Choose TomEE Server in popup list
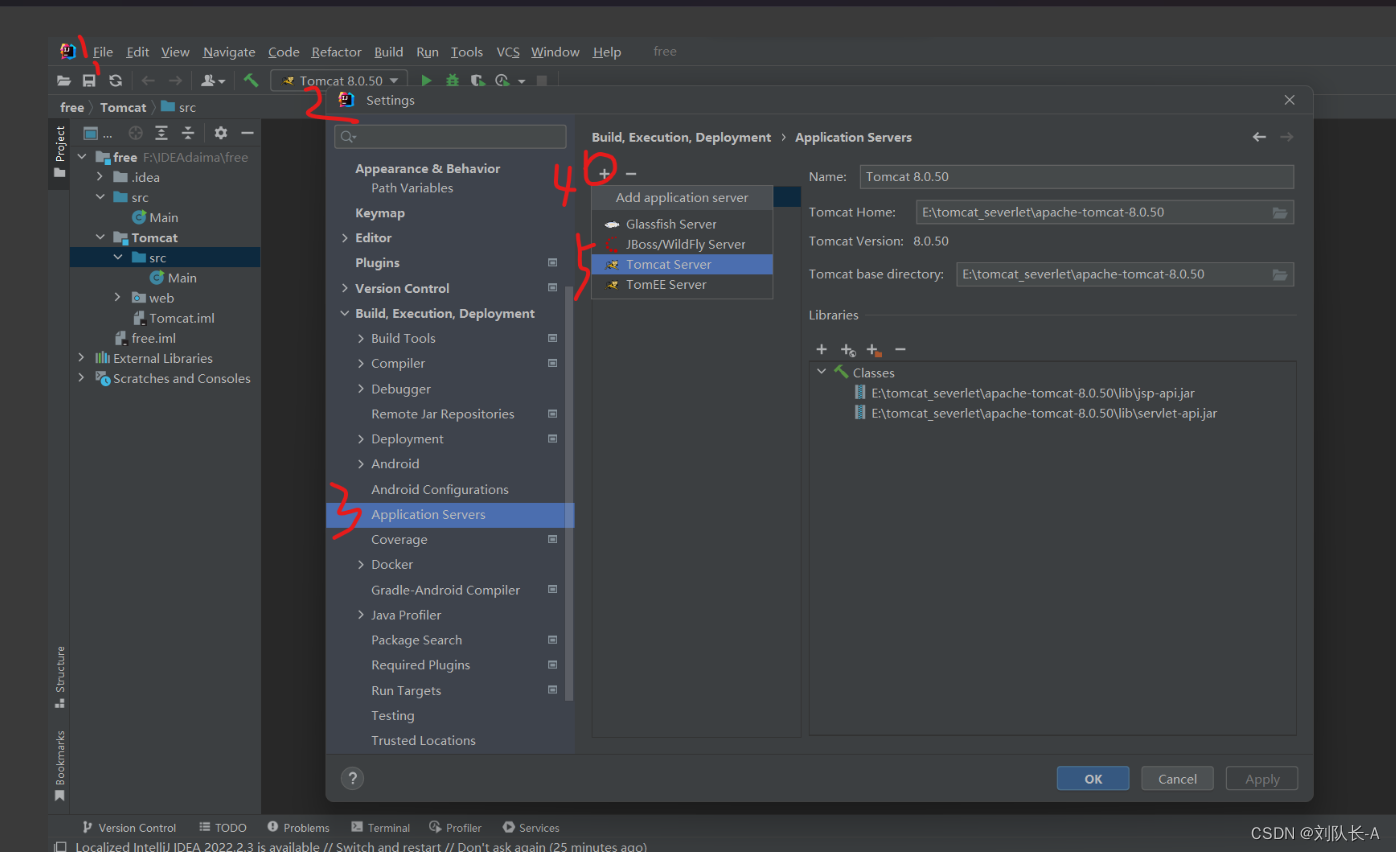1396x852 pixels. click(x=682, y=284)
